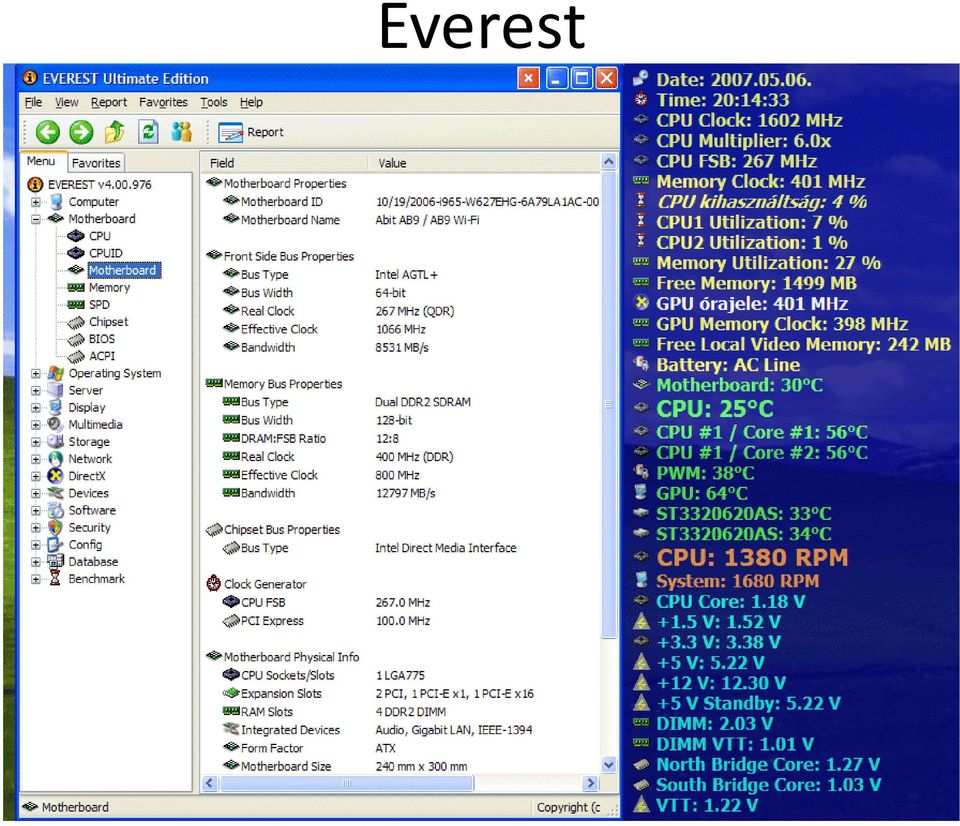Click the Clock Generator section icon
This screenshot has height=826, width=960.
point(213,584)
